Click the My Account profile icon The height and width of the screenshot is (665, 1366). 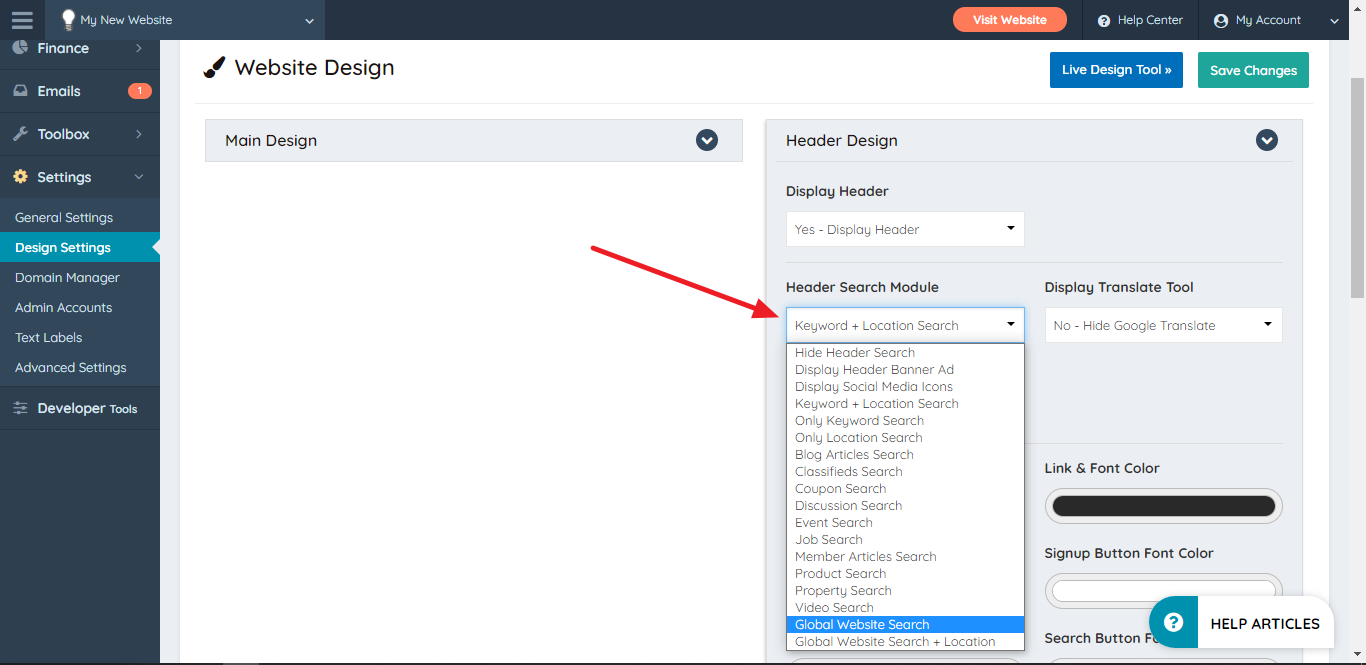click(x=1221, y=20)
